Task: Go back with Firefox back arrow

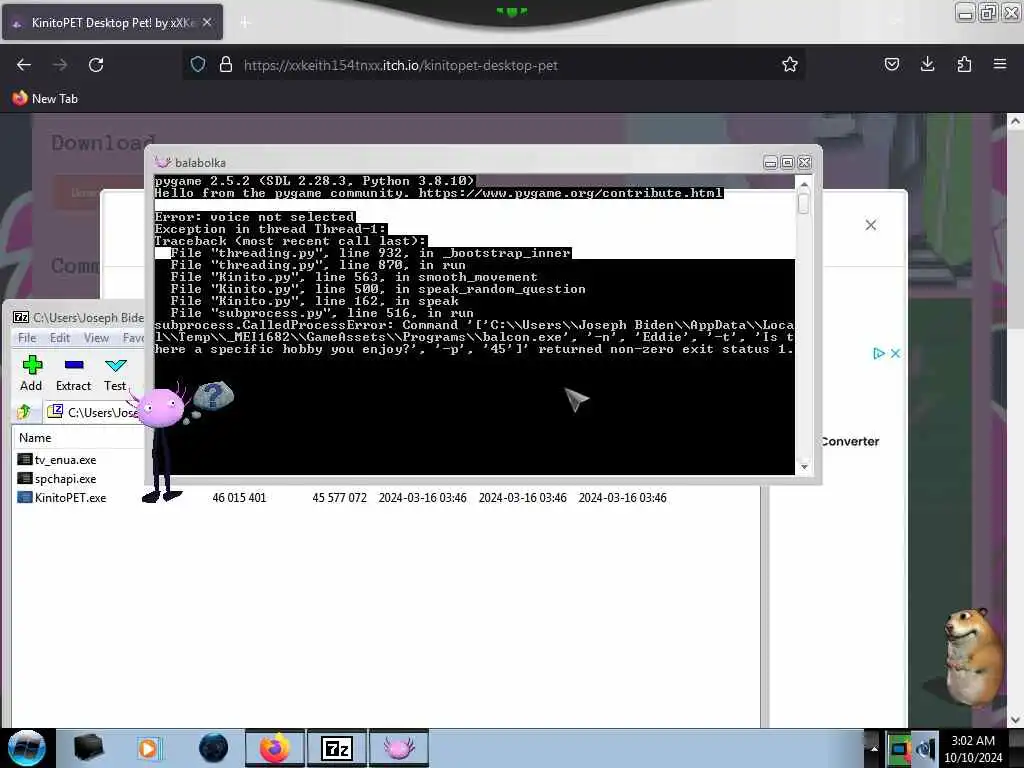Action: (24, 65)
